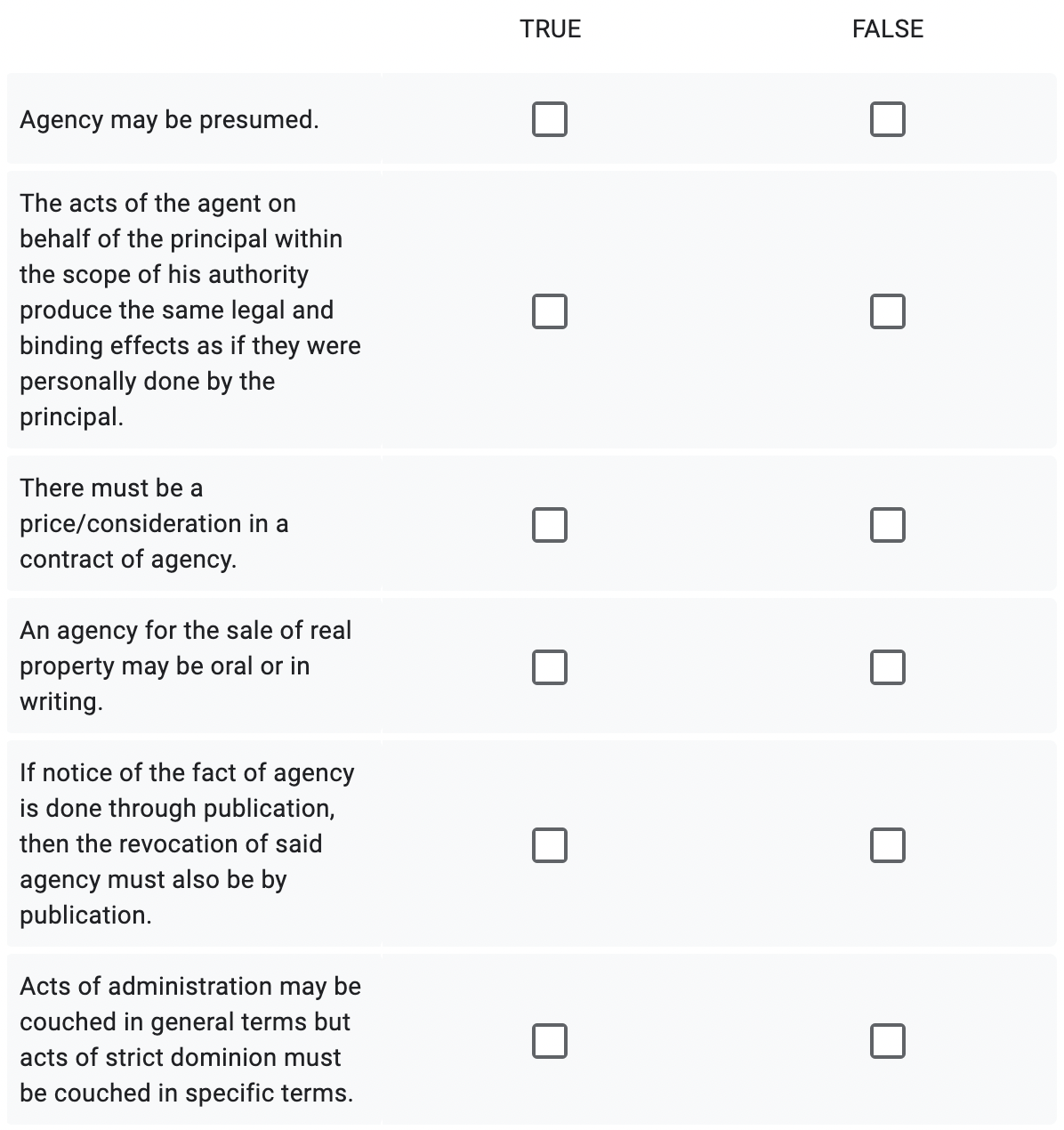Viewport: 1064px width, 1130px height.
Task: Tick TRUE for sale of real property statement
Action: pos(550,667)
